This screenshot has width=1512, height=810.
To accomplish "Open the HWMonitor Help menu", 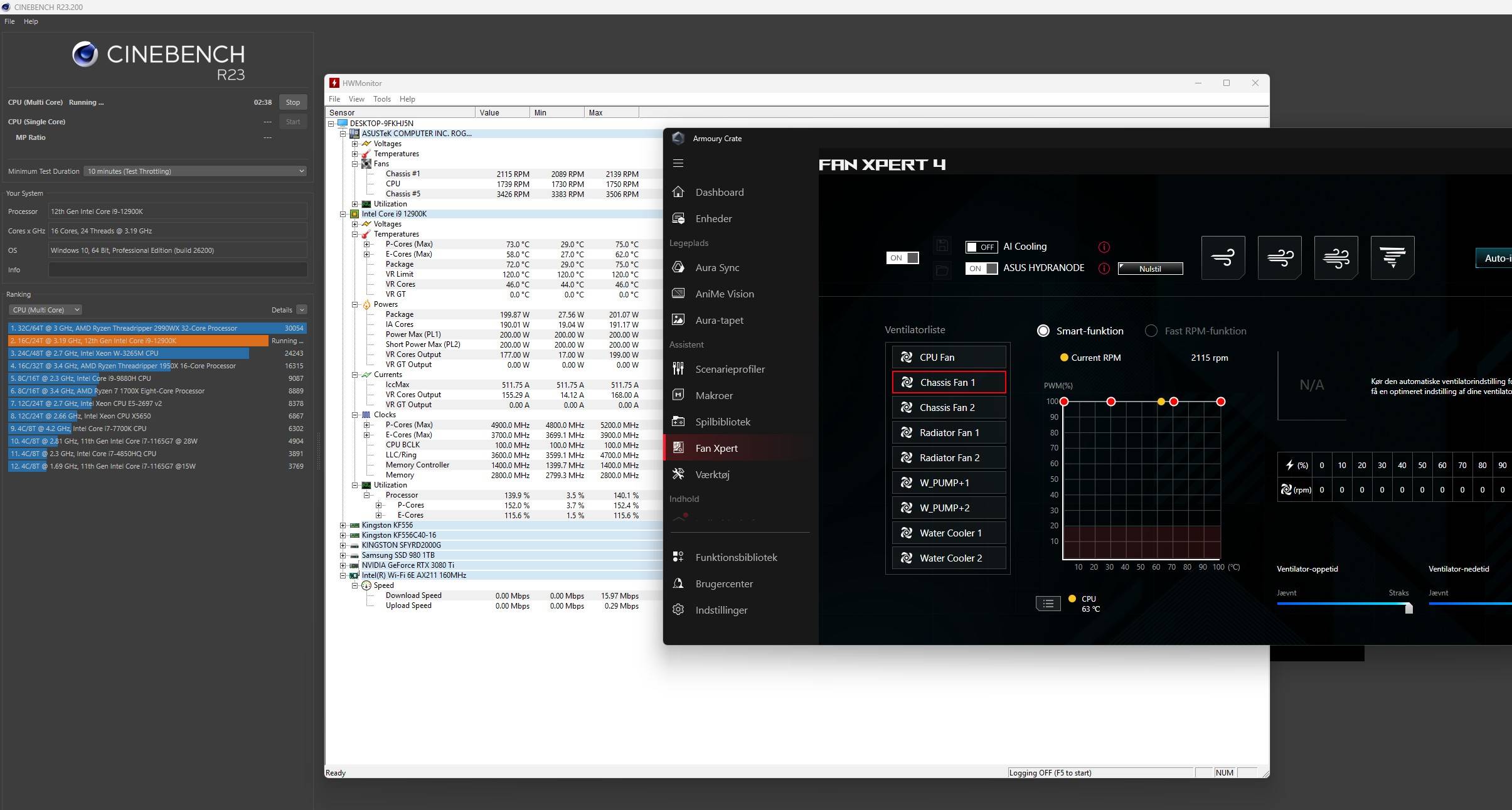I will (x=407, y=99).
